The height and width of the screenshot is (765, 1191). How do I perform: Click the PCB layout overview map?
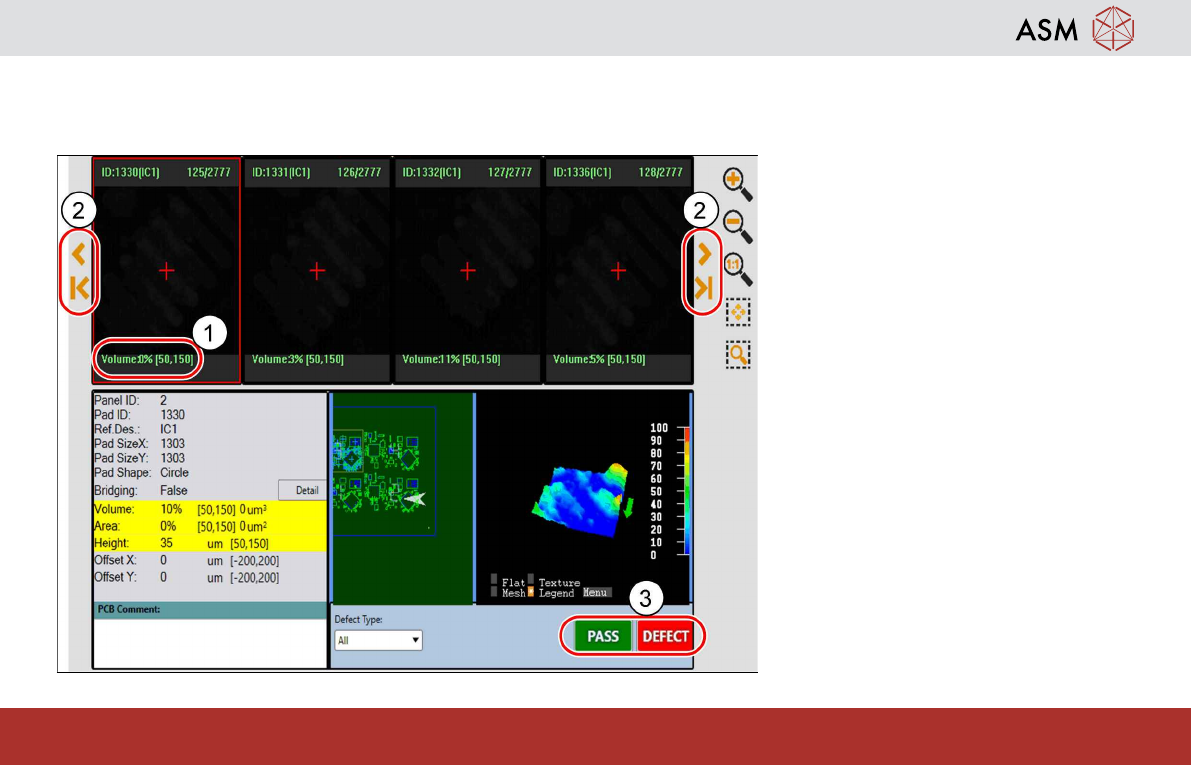coord(403,498)
